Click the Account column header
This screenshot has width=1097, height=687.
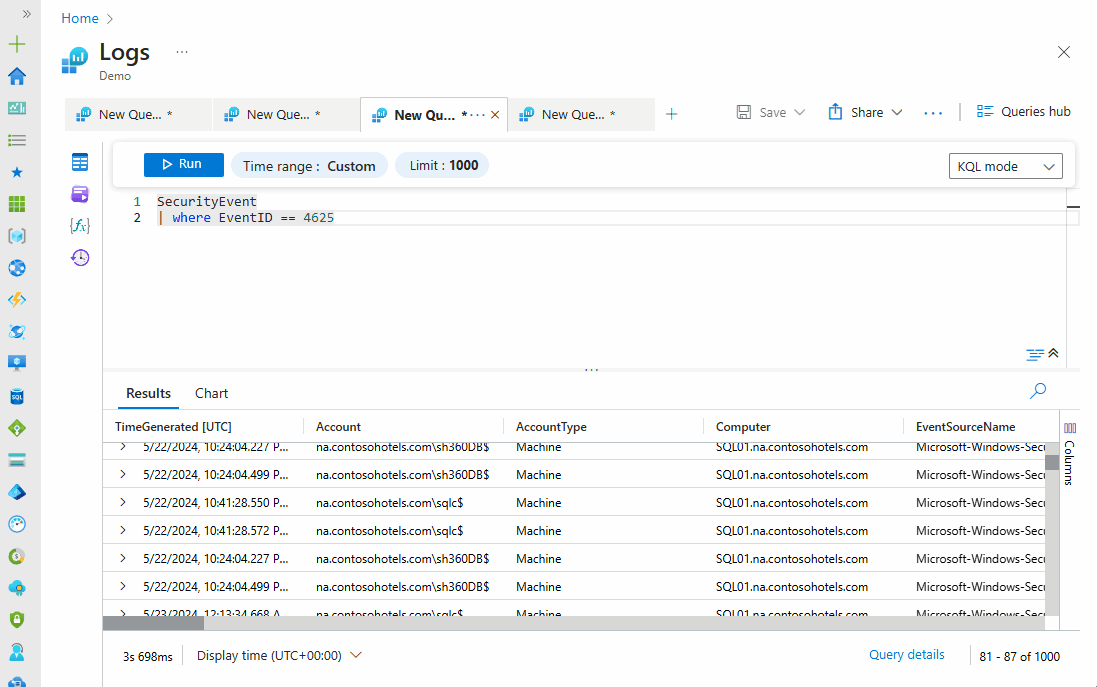[338, 427]
